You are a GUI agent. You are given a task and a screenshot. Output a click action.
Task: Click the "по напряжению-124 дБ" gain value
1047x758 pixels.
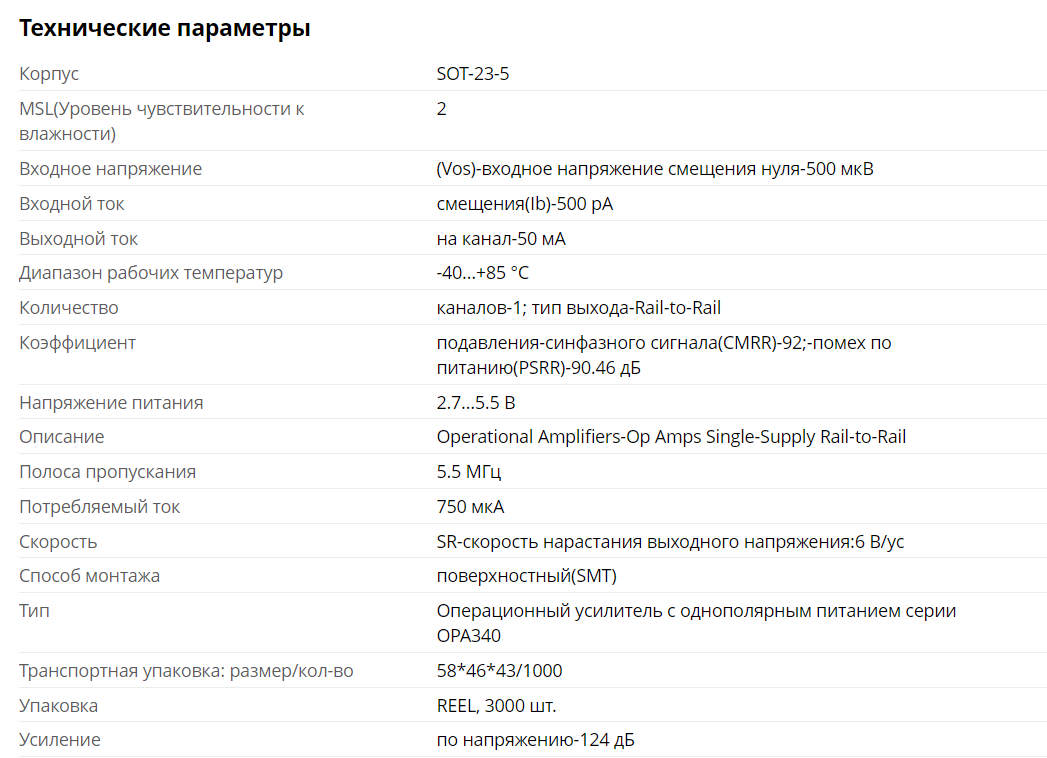point(536,740)
